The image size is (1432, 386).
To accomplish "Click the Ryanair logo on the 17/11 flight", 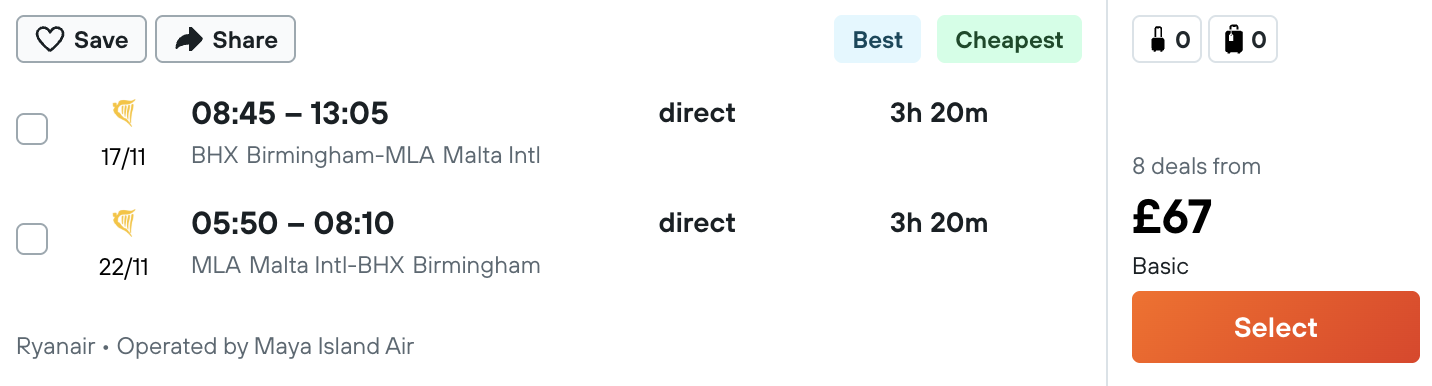I will coord(124,113).
